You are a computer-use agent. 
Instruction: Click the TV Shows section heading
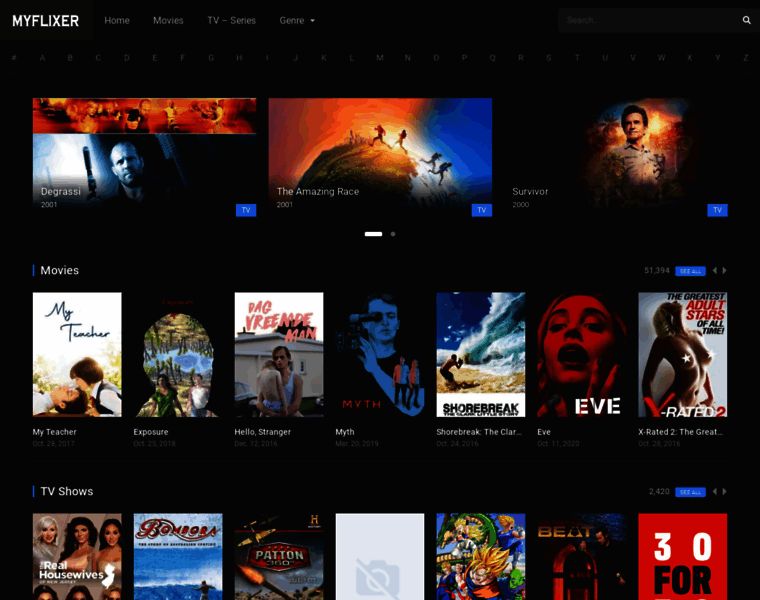[x=67, y=491]
